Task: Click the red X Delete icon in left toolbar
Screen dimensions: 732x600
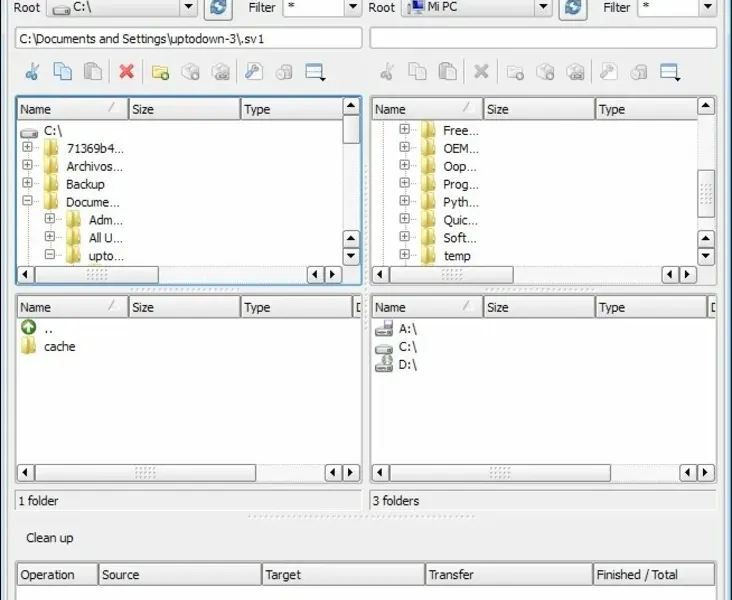Action: pyautogui.click(x=127, y=72)
